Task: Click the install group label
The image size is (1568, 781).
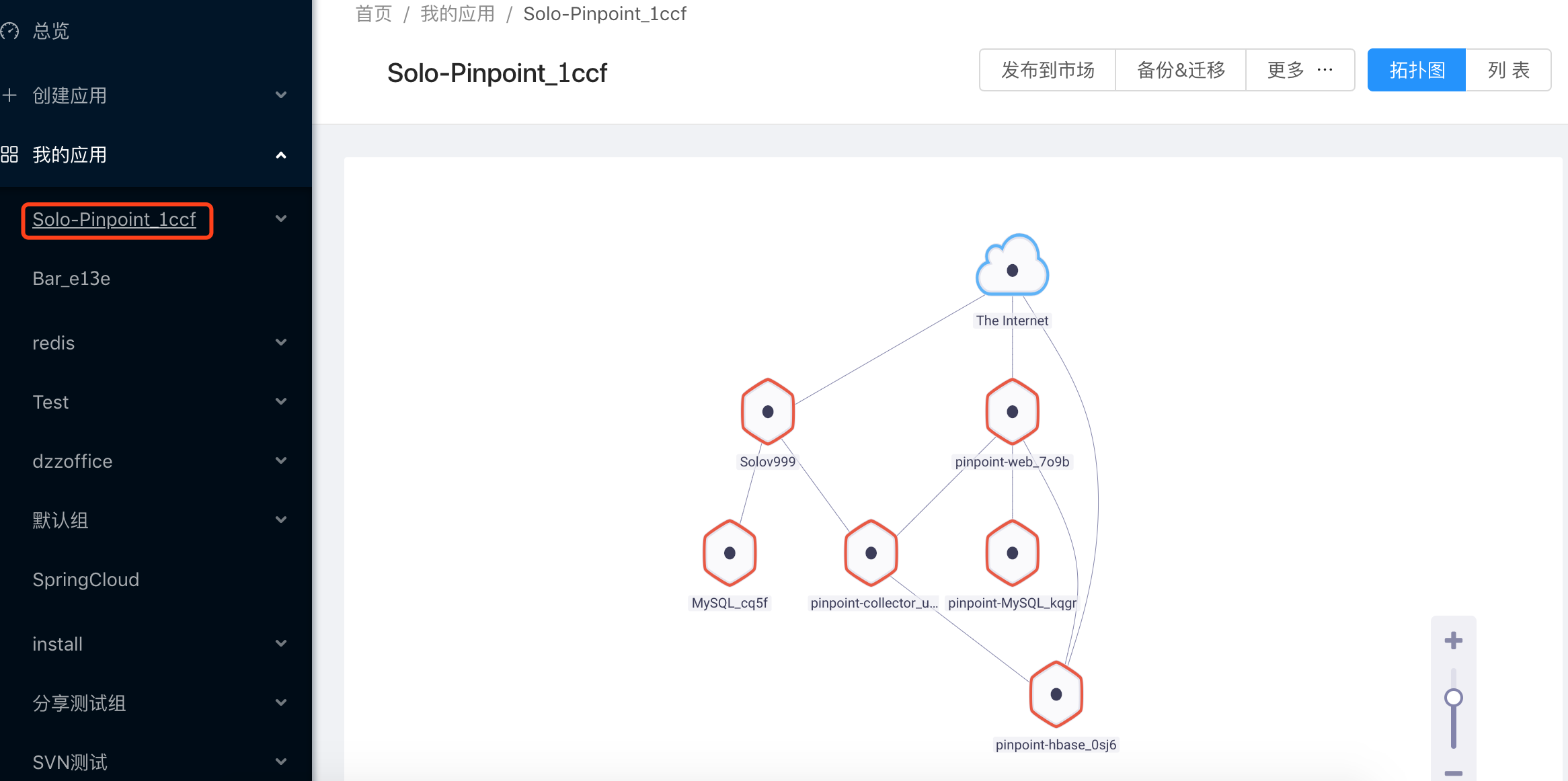Action: 57,644
